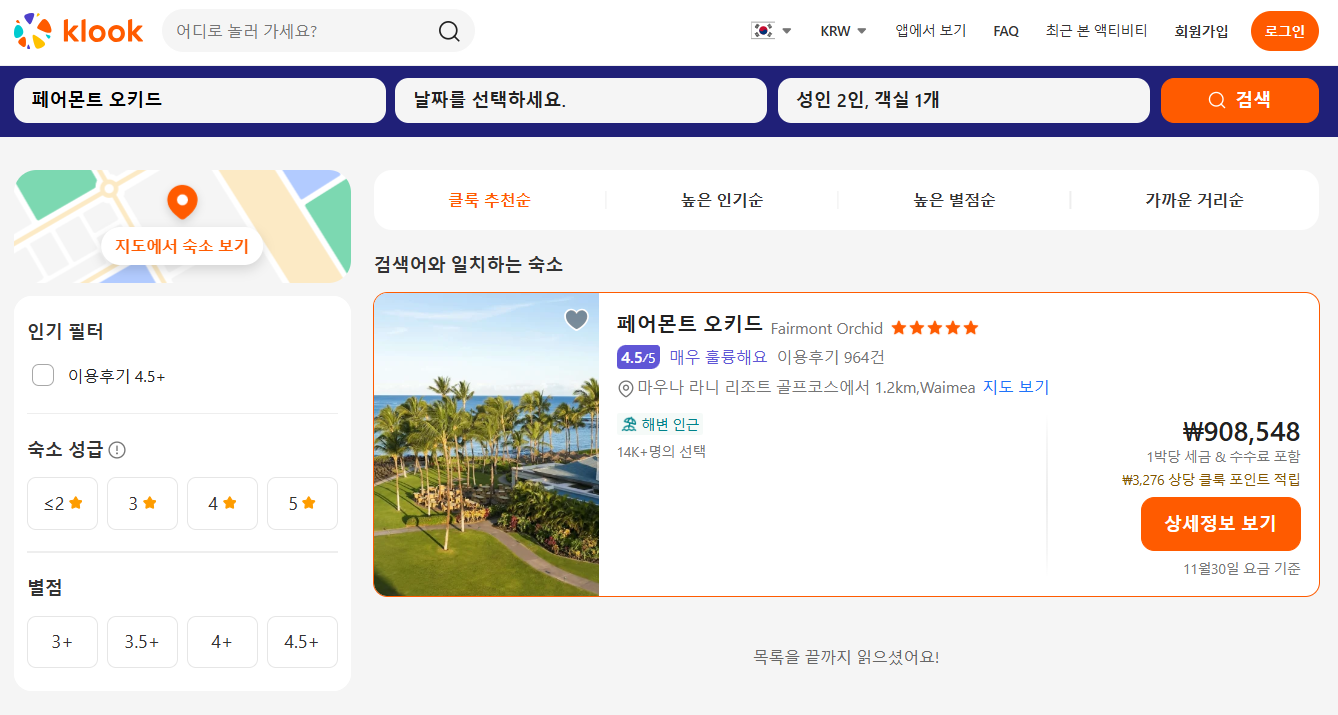Select the 4 star class filter
1338x715 pixels.
[x=222, y=504]
